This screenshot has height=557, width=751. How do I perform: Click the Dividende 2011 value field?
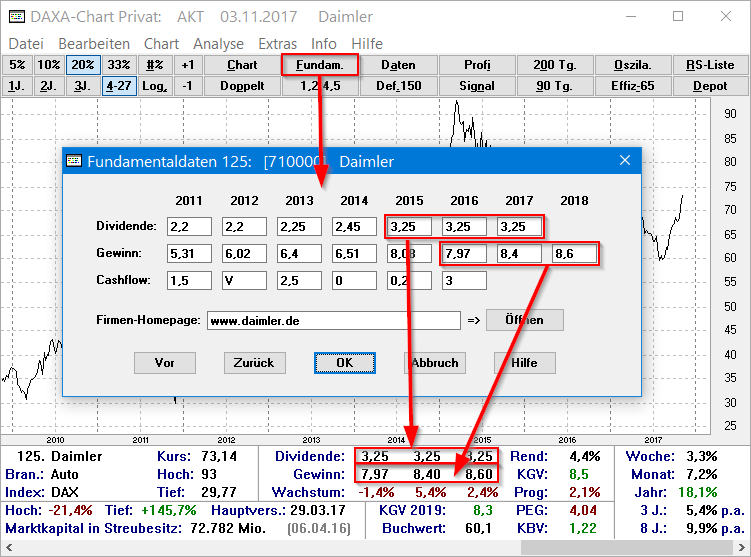[189, 227]
